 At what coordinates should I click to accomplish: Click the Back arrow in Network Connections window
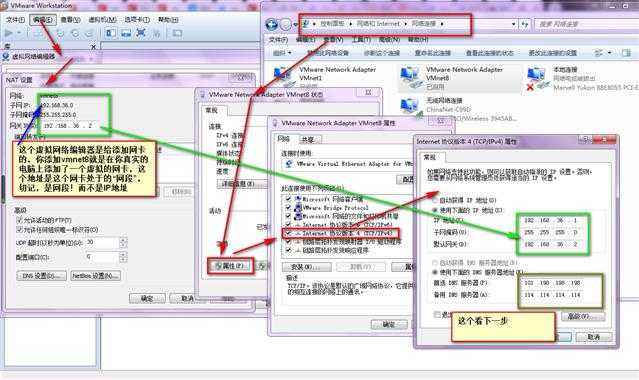271,24
